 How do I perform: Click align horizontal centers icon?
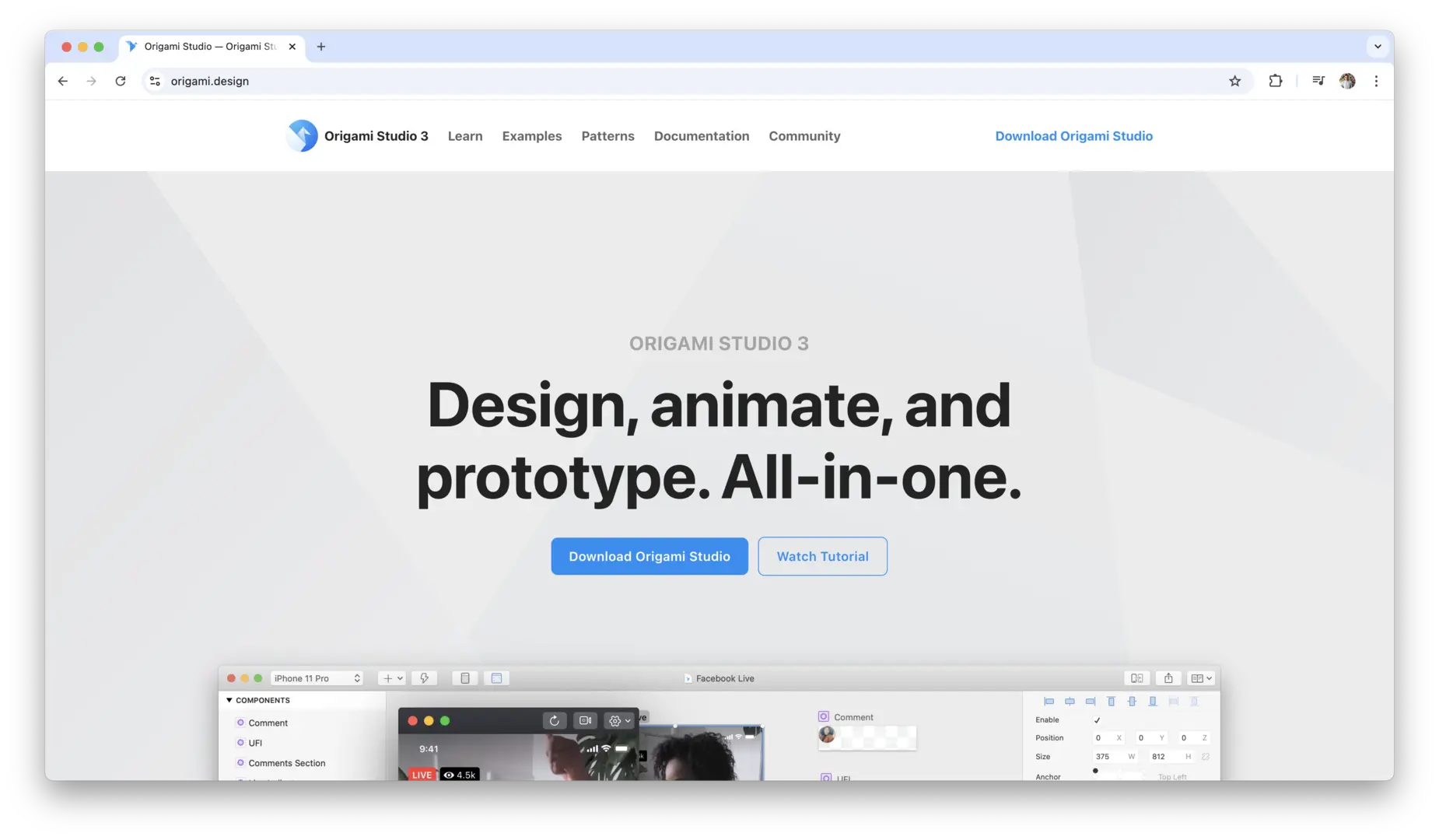[1070, 702]
